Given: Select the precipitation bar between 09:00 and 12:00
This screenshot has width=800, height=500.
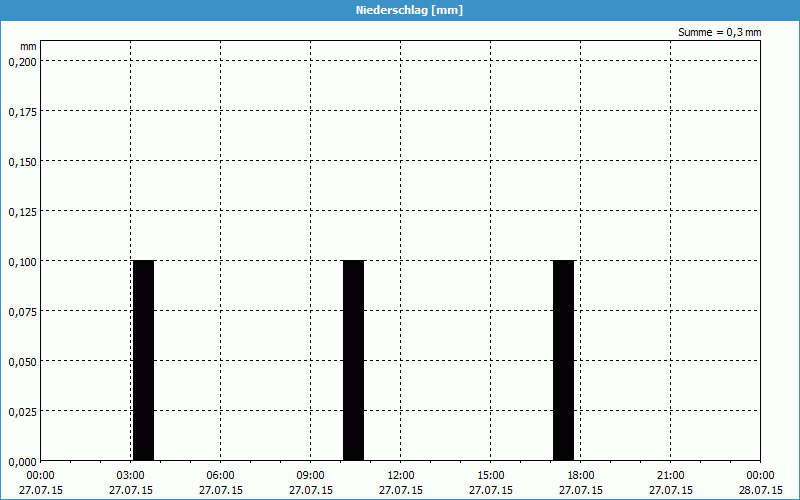Looking at the screenshot, I should pos(353,360).
